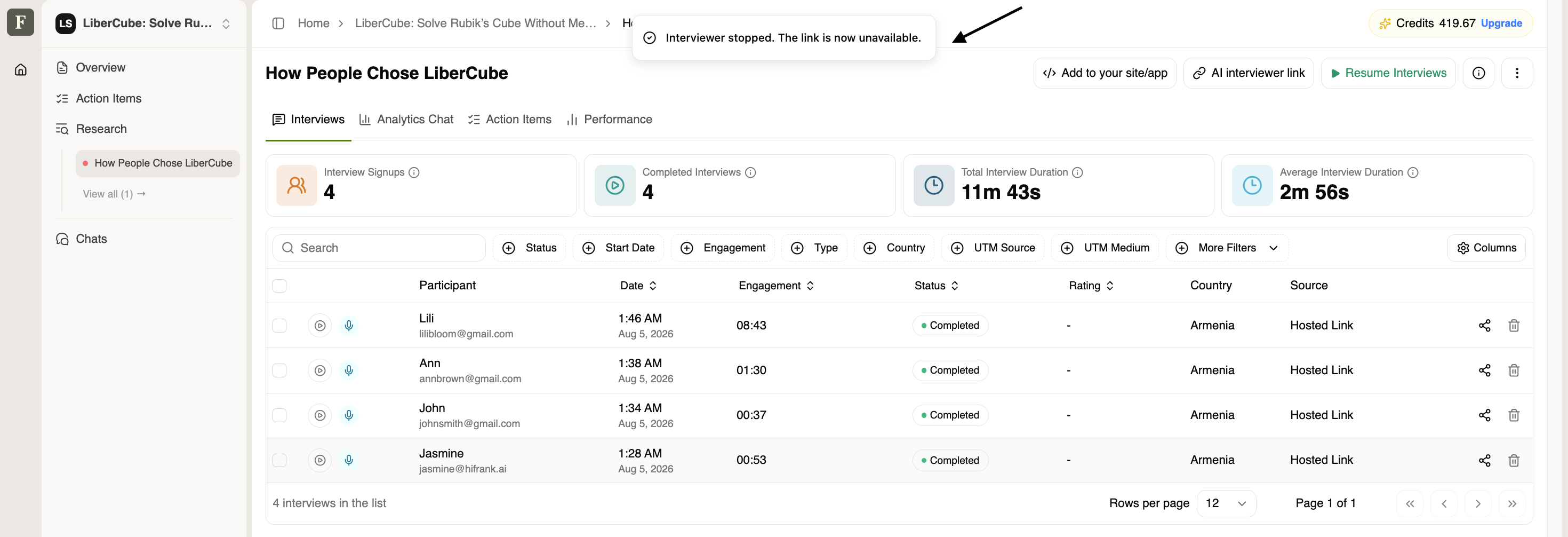1568x537 pixels.
Task: Open the three-dot more options menu
Action: 1517,73
